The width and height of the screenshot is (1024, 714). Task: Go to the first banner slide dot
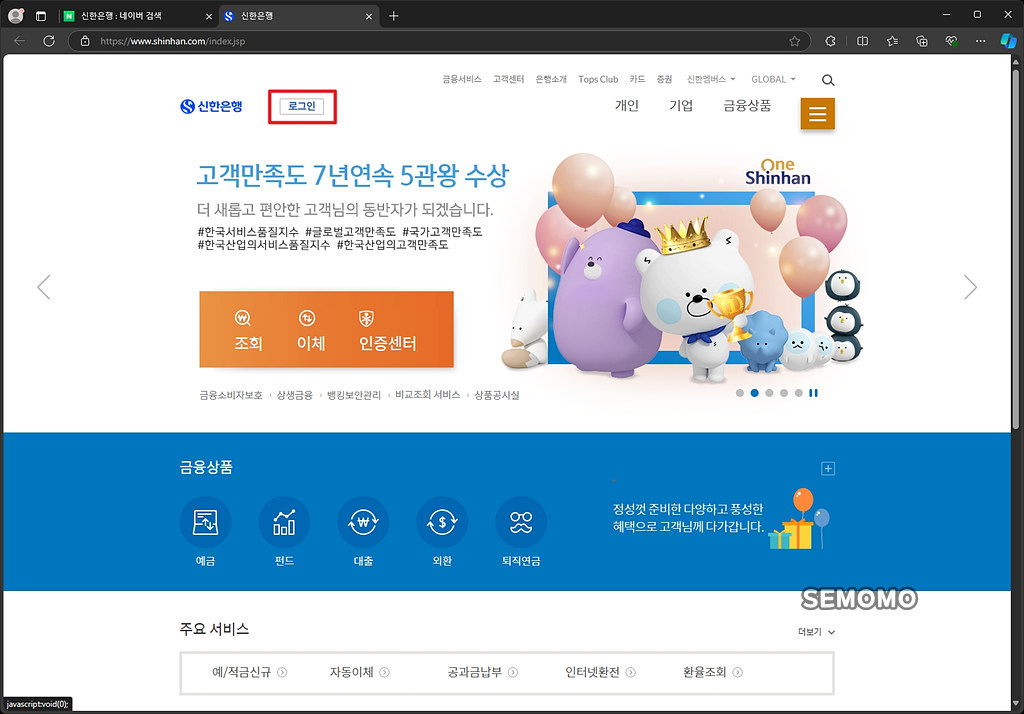pos(740,393)
